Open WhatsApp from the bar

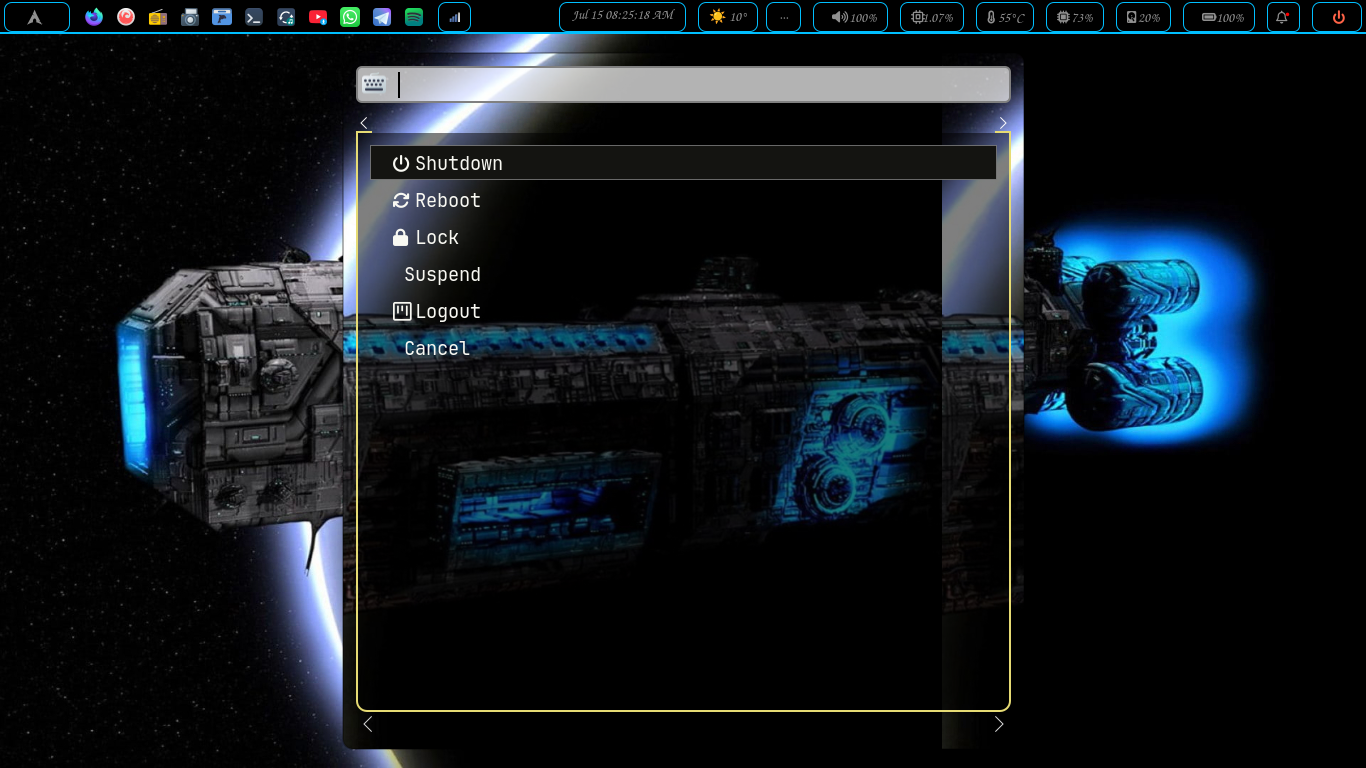[x=350, y=17]
